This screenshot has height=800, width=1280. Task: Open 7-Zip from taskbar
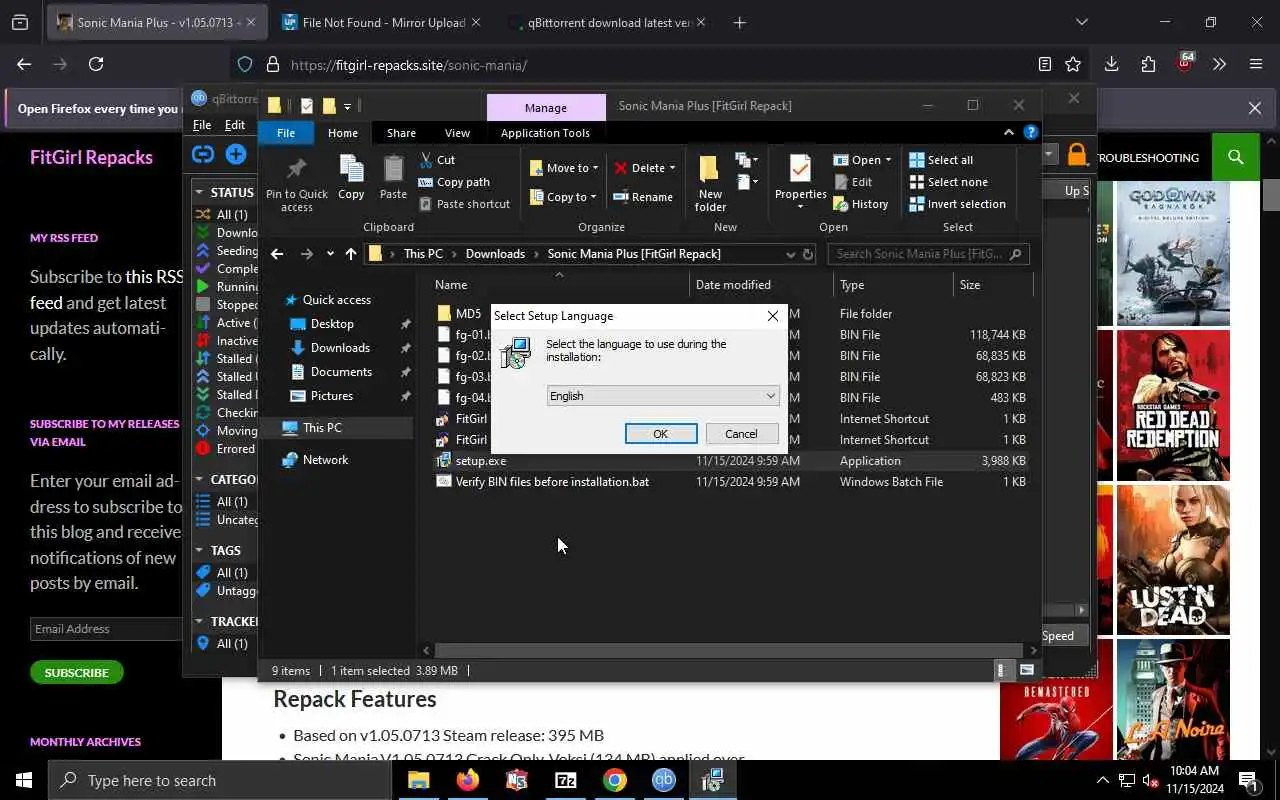(565, 780)
